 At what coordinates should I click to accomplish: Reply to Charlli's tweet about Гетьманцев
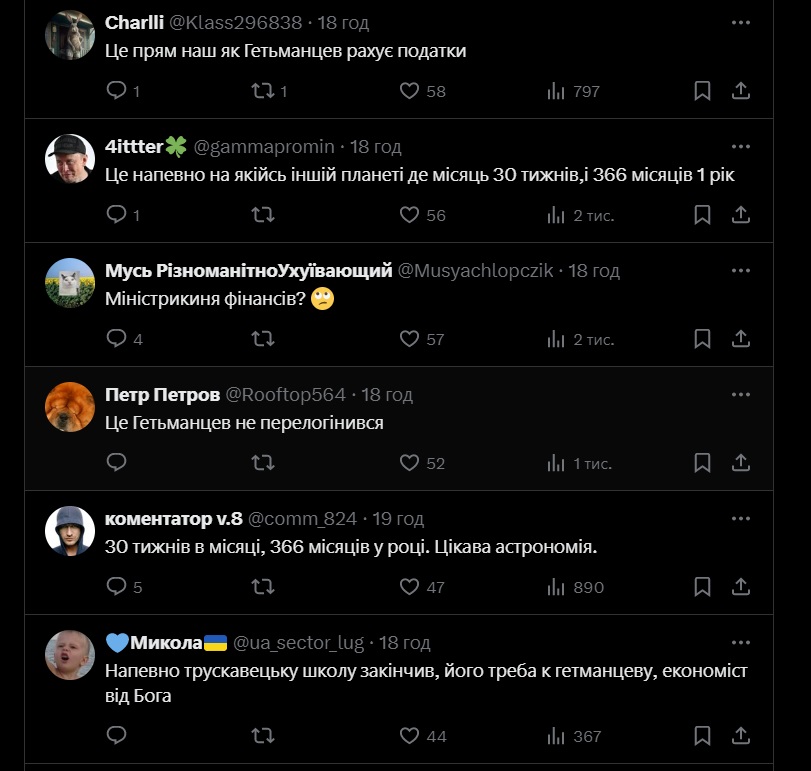(x=117, y=91)
